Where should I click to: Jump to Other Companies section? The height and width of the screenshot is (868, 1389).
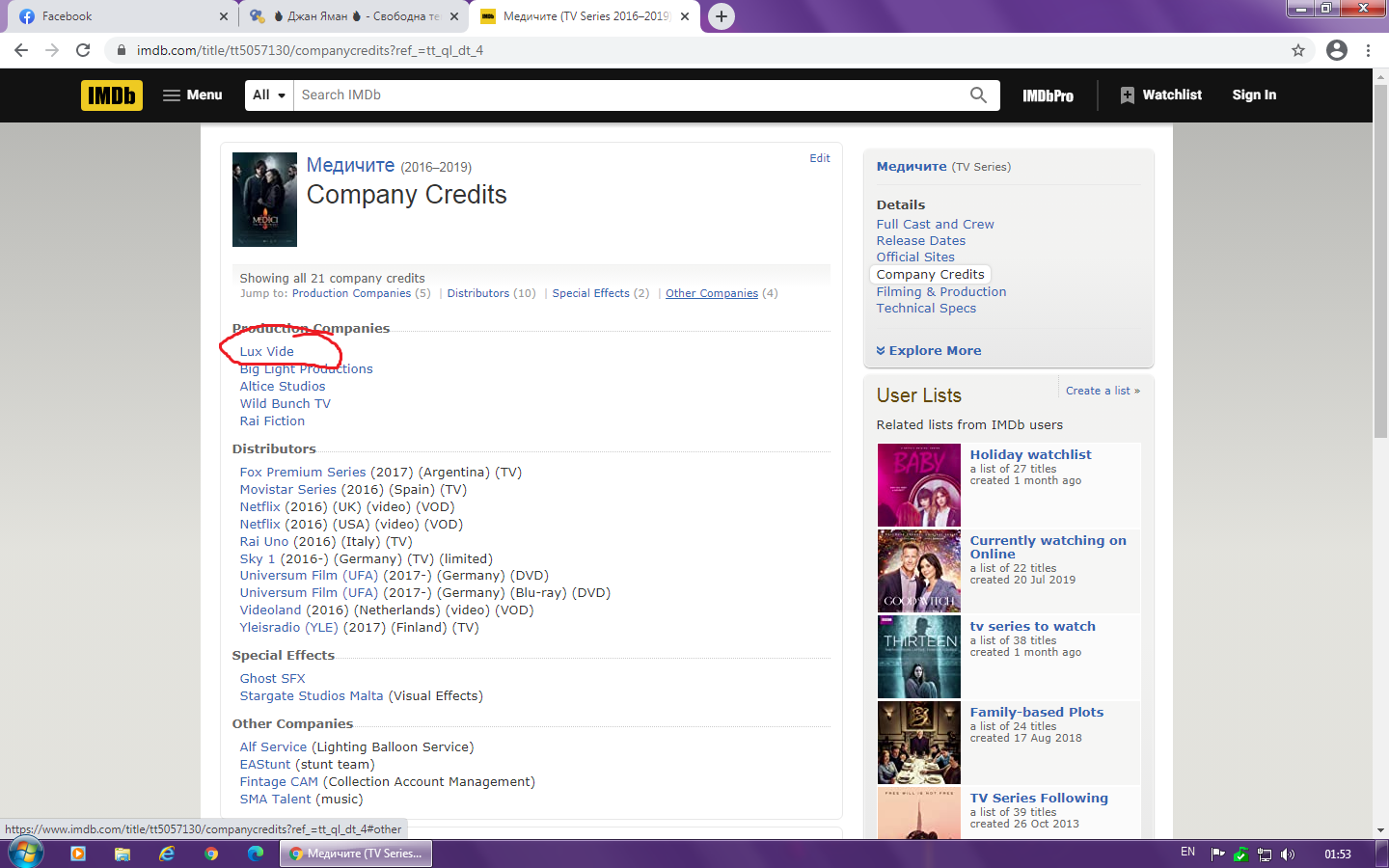pos(712,293)
